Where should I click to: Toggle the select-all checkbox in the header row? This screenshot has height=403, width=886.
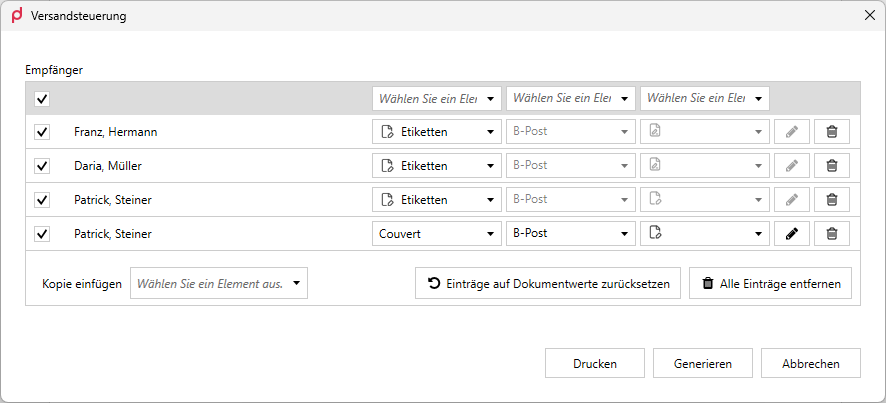[x=42, y=99]
